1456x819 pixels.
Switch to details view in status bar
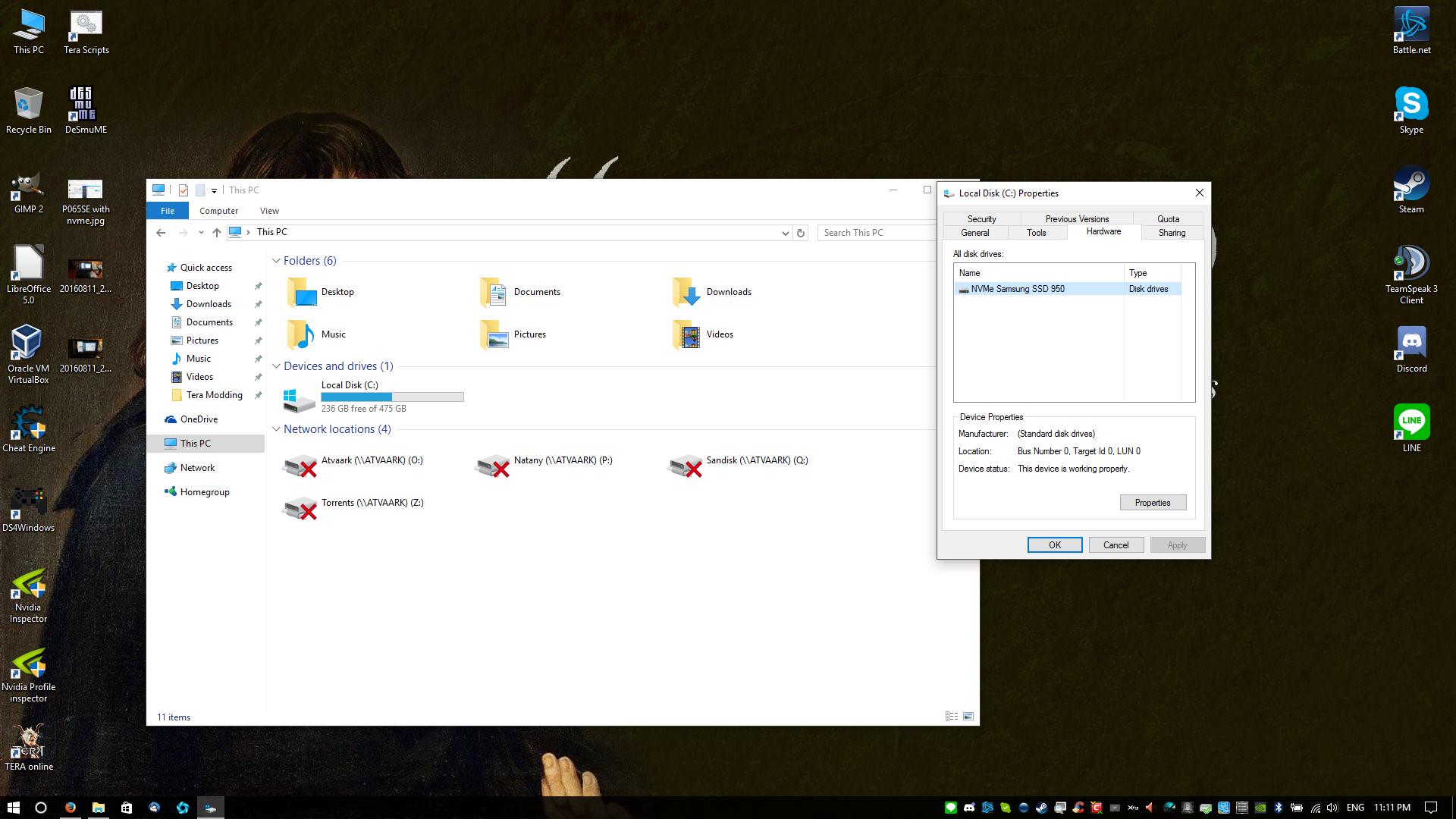[x=951, y=717]
